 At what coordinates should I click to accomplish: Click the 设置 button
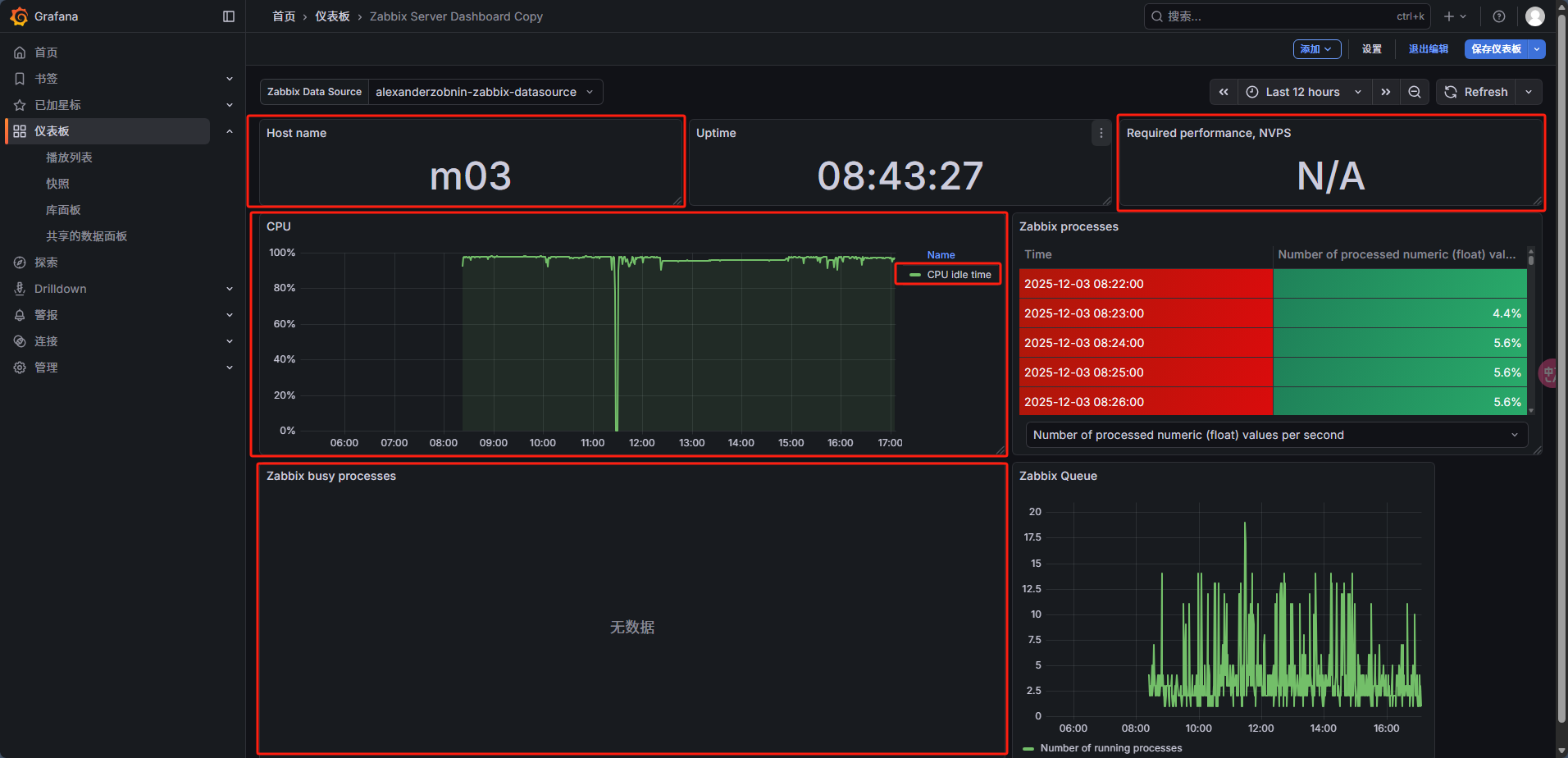click(1372, 49)
